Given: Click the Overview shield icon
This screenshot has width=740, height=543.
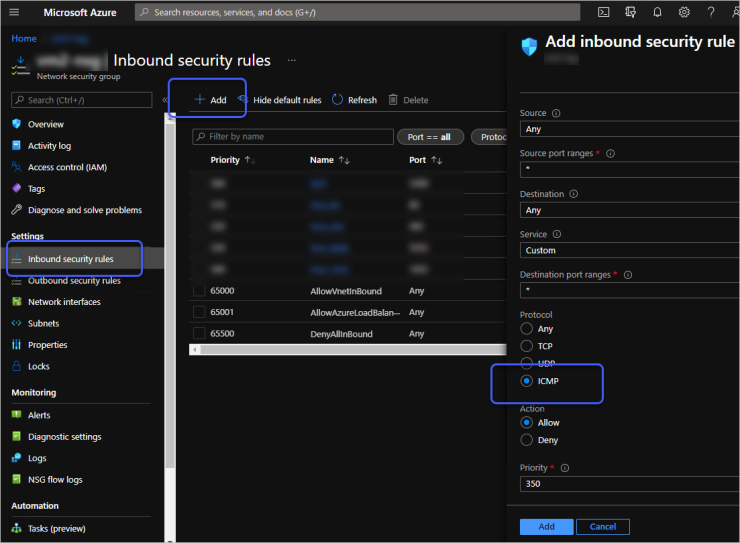Looking at the screenshot, I should point(17,124).
